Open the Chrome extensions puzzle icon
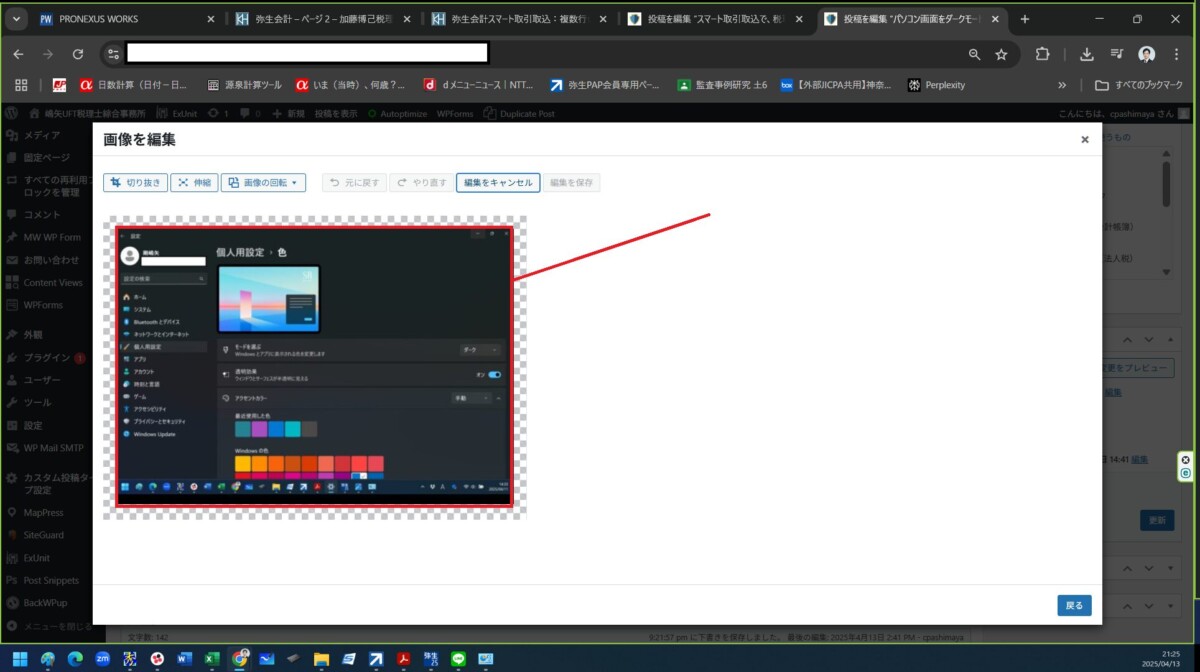This screenshot has width=1200, height=672. click(1042, 54)
